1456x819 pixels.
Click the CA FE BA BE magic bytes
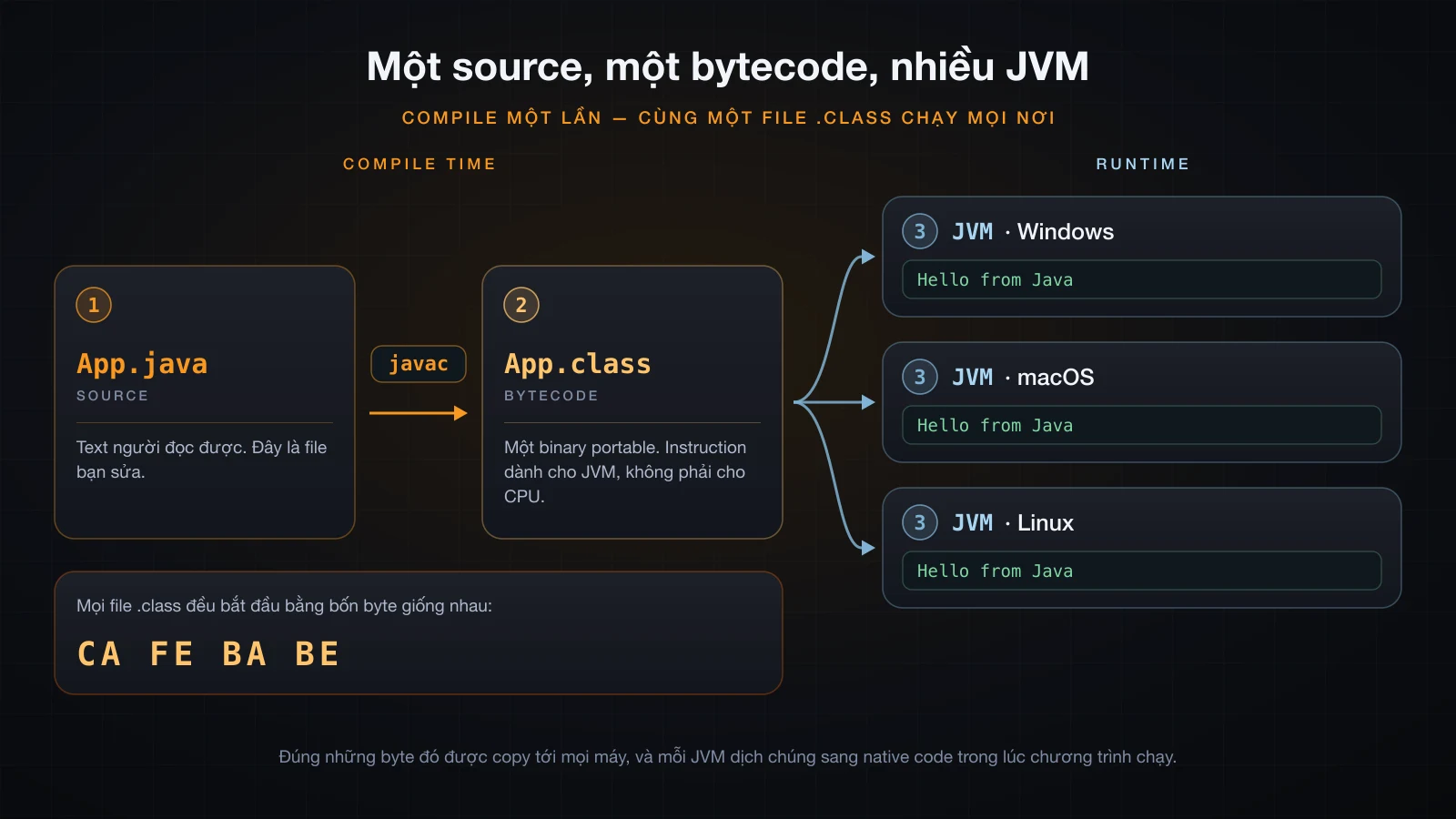[208, 653]
